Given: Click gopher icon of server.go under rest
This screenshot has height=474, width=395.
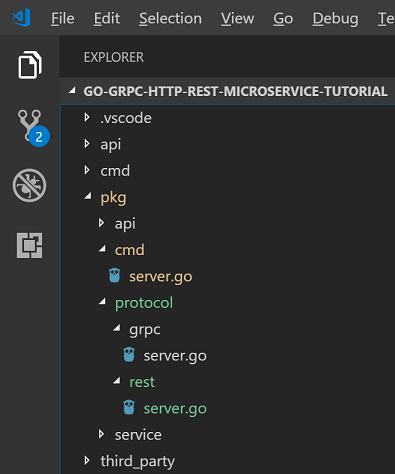Looking at the screenshot, I should (129, 408).
